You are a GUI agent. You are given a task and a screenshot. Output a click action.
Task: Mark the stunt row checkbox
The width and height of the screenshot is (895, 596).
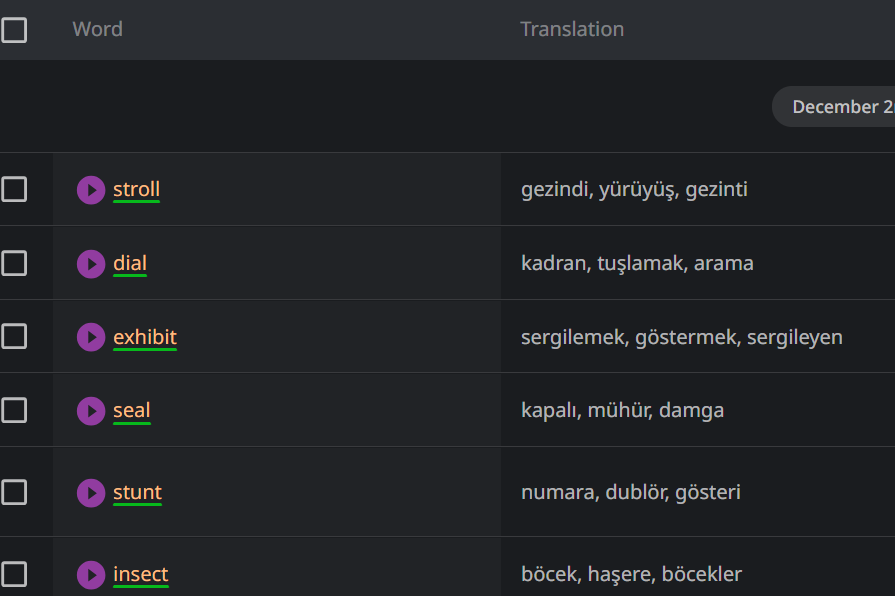point(14,492)
